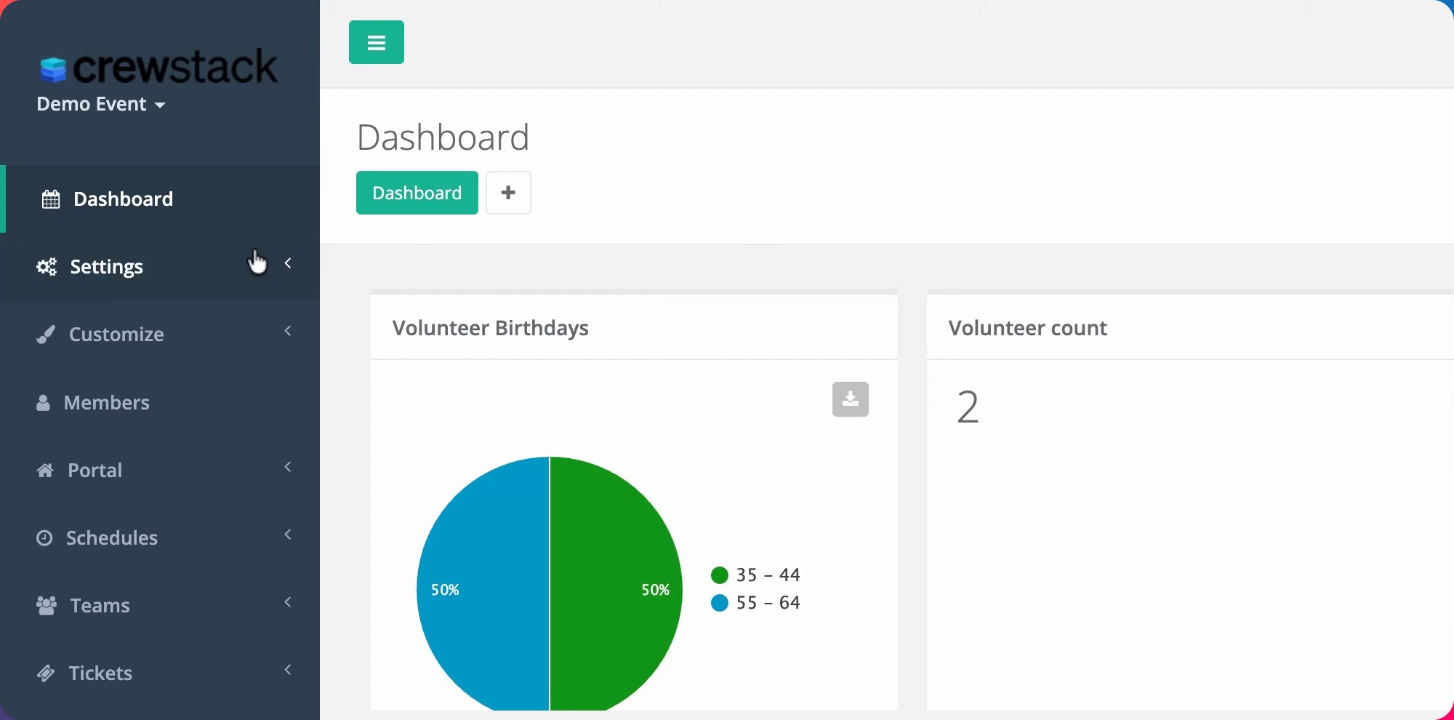Click the Portal home icon
Image resolution: width=1454 pixels, height=720 pixels.
click(x=45, y=470)
